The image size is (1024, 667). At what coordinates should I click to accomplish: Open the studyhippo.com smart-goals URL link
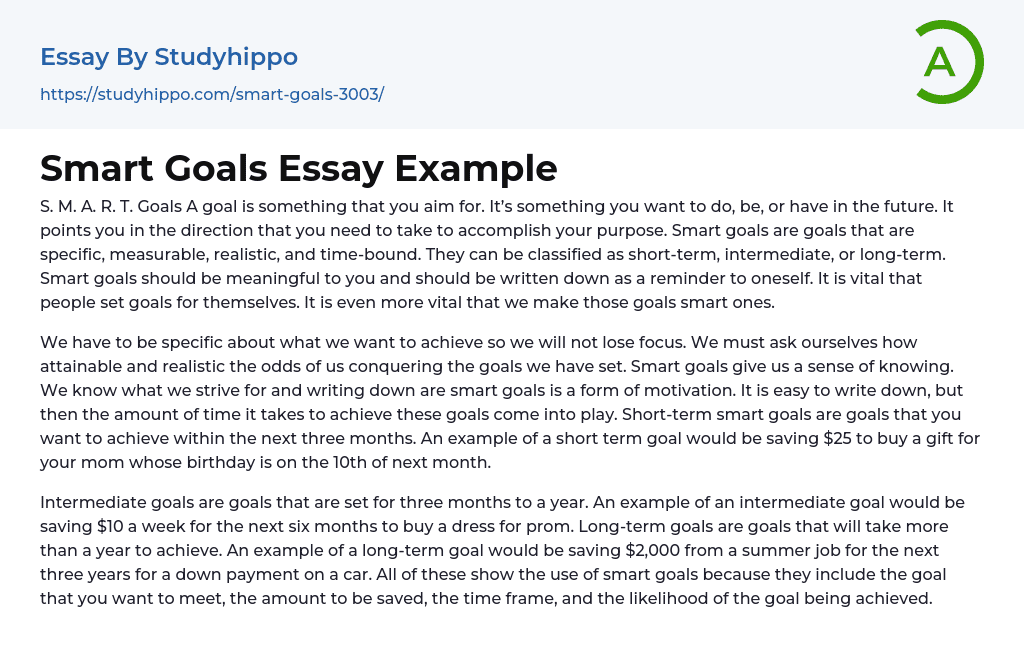212,94
